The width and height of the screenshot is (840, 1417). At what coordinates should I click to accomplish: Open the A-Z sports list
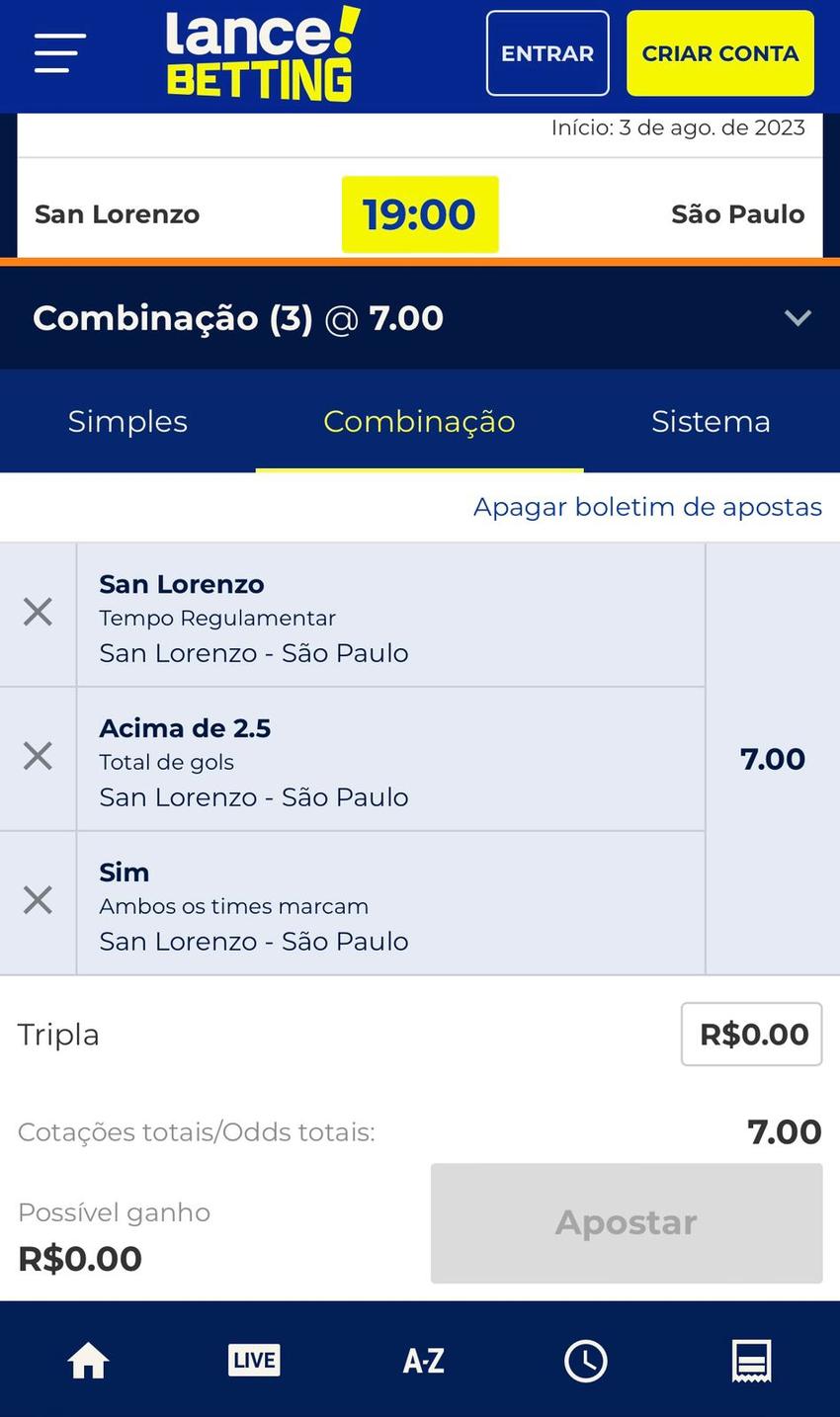tap(423, 1361)
